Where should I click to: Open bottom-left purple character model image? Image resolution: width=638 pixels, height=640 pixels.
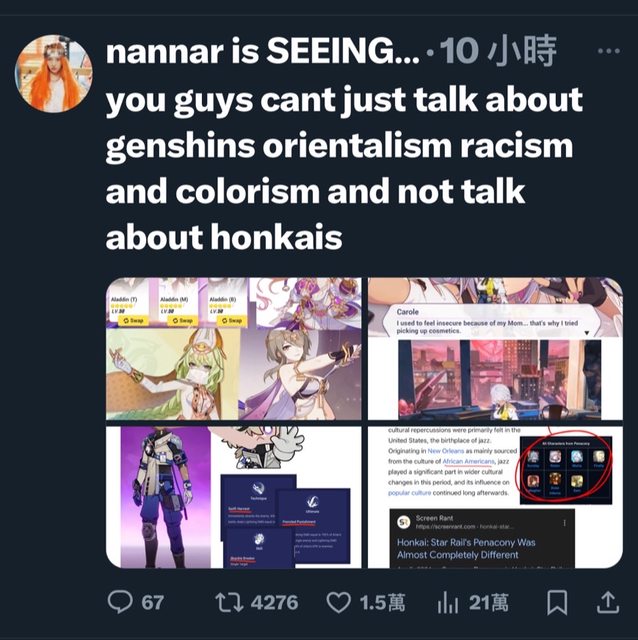[233, 497]
